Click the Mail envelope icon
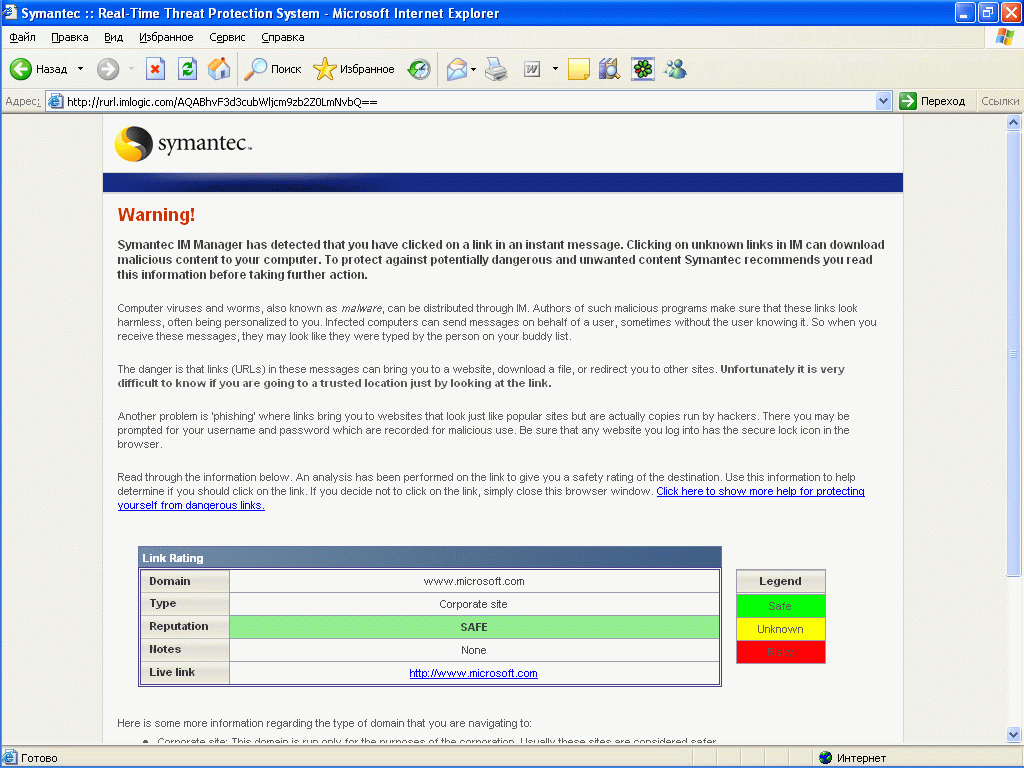1024x768 pixels. tap(457, 69)
